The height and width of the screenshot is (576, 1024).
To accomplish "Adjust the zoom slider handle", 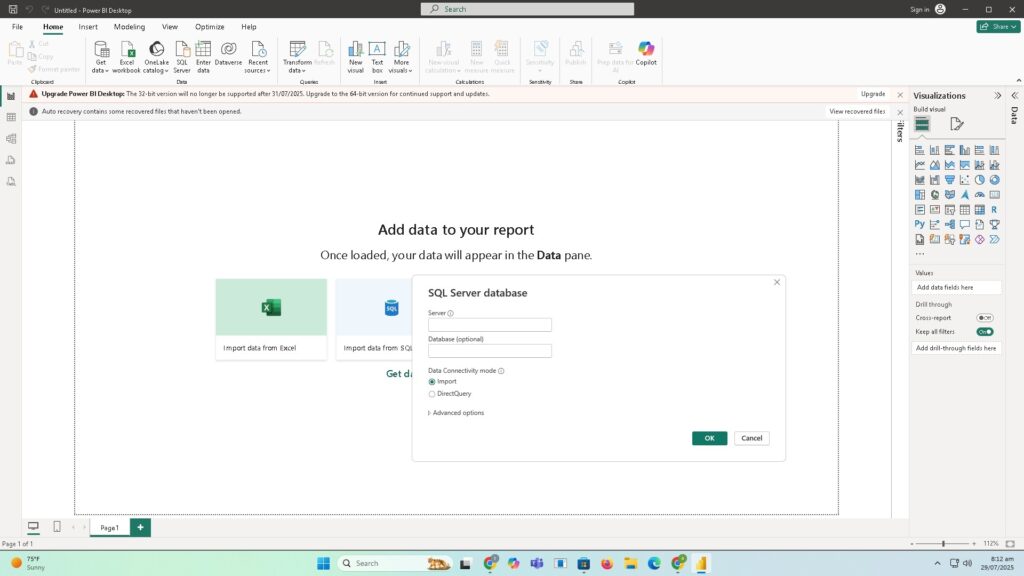I will [x=943, y=543].
